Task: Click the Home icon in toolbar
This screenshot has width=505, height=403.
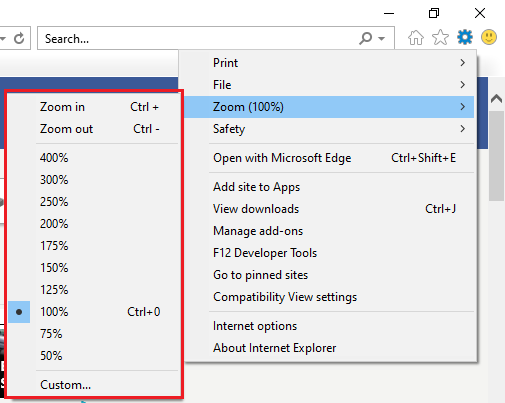Action: coord(416,37)
